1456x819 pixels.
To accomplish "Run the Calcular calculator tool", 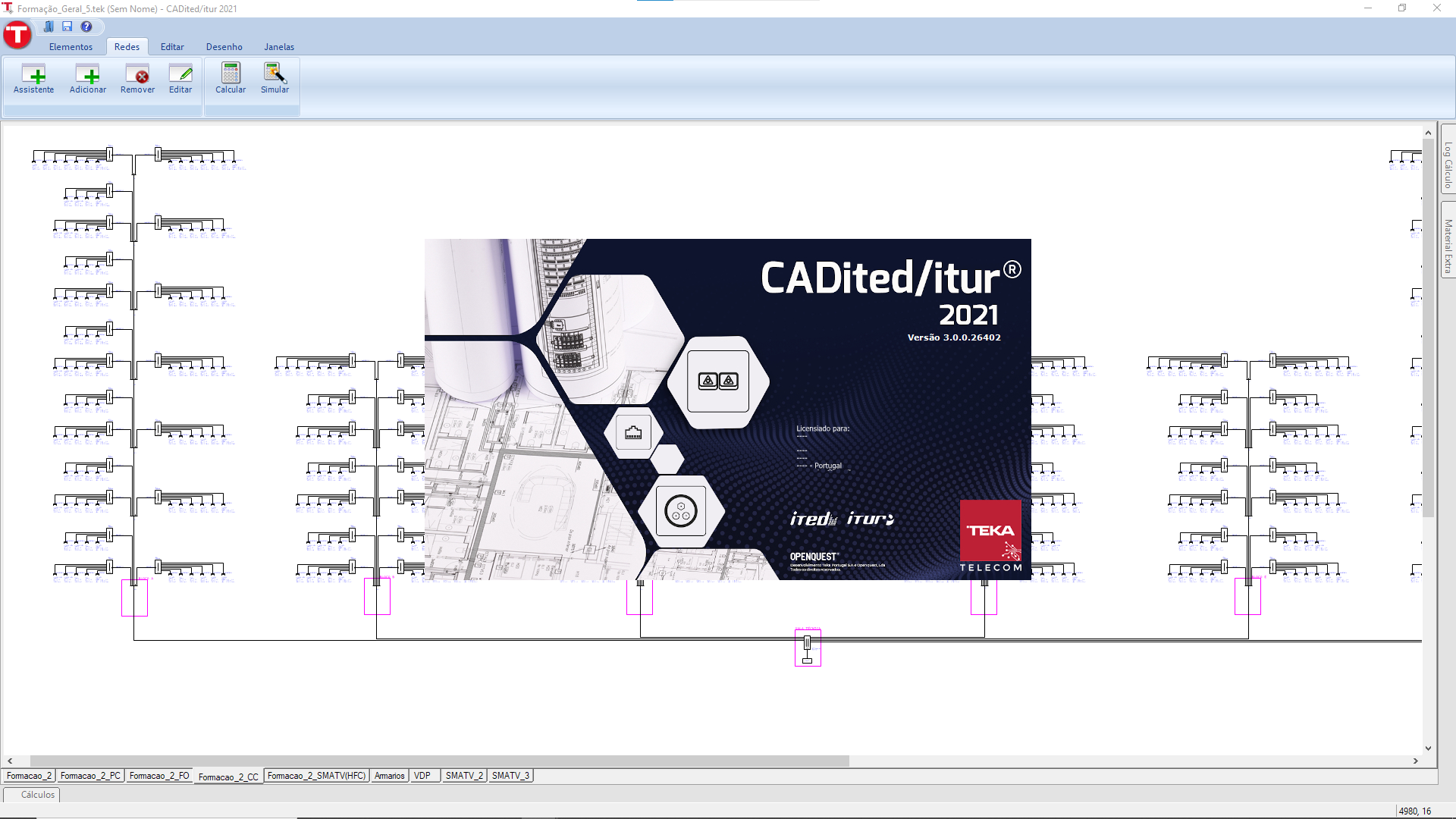I will 231,79.
